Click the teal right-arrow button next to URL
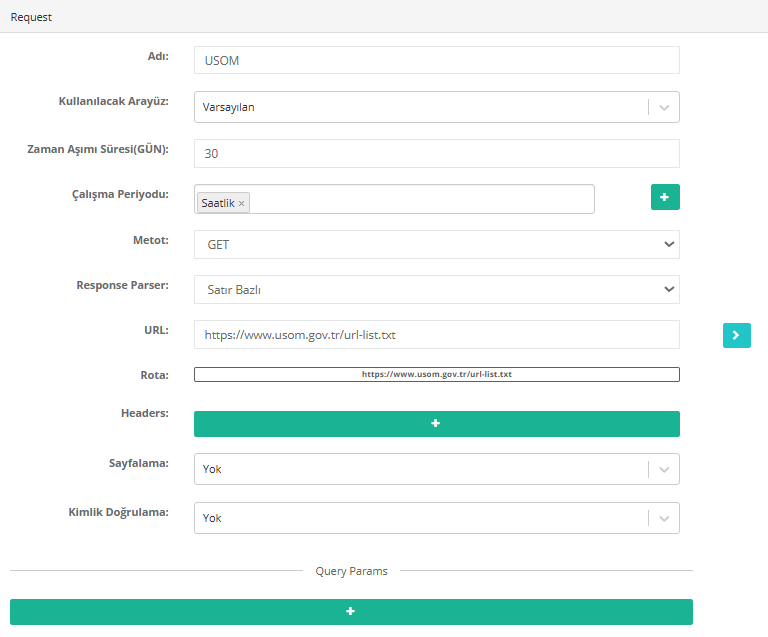Screen dimensions: 768x637 point(736,335)
